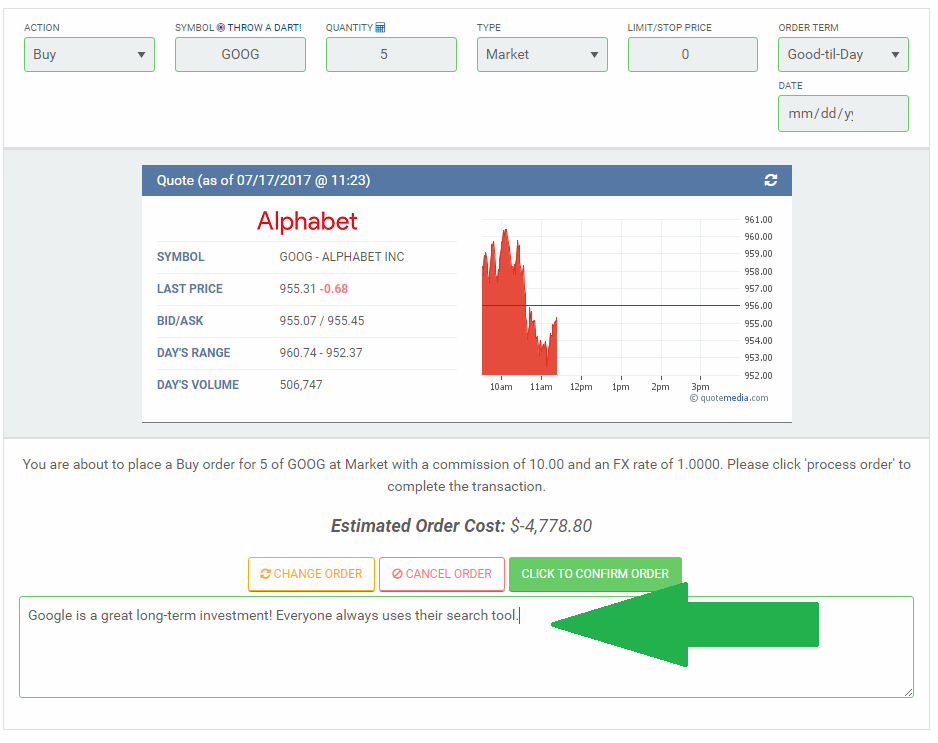Click the Throw a Dart! link
The height and width of the screenshot is (743, 938).
pyautogui.click(x=264, y=28)
